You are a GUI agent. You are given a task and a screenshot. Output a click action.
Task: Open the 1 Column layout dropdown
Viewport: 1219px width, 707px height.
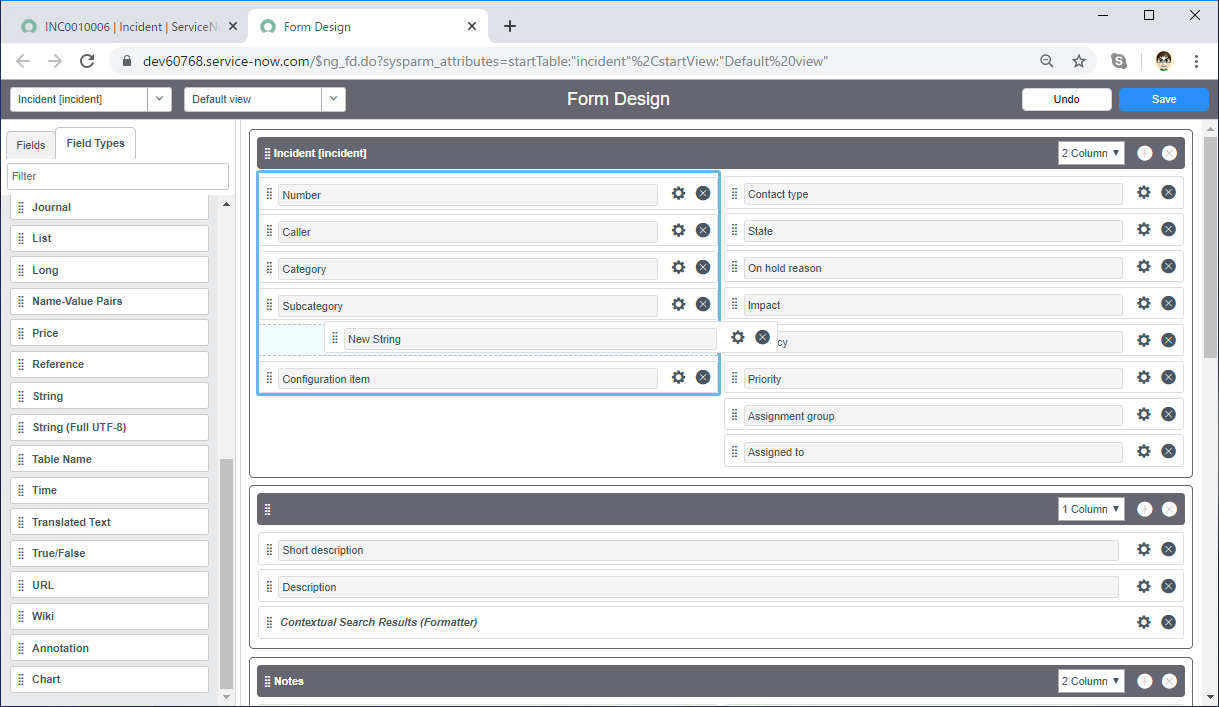[x=1091, y=509]
